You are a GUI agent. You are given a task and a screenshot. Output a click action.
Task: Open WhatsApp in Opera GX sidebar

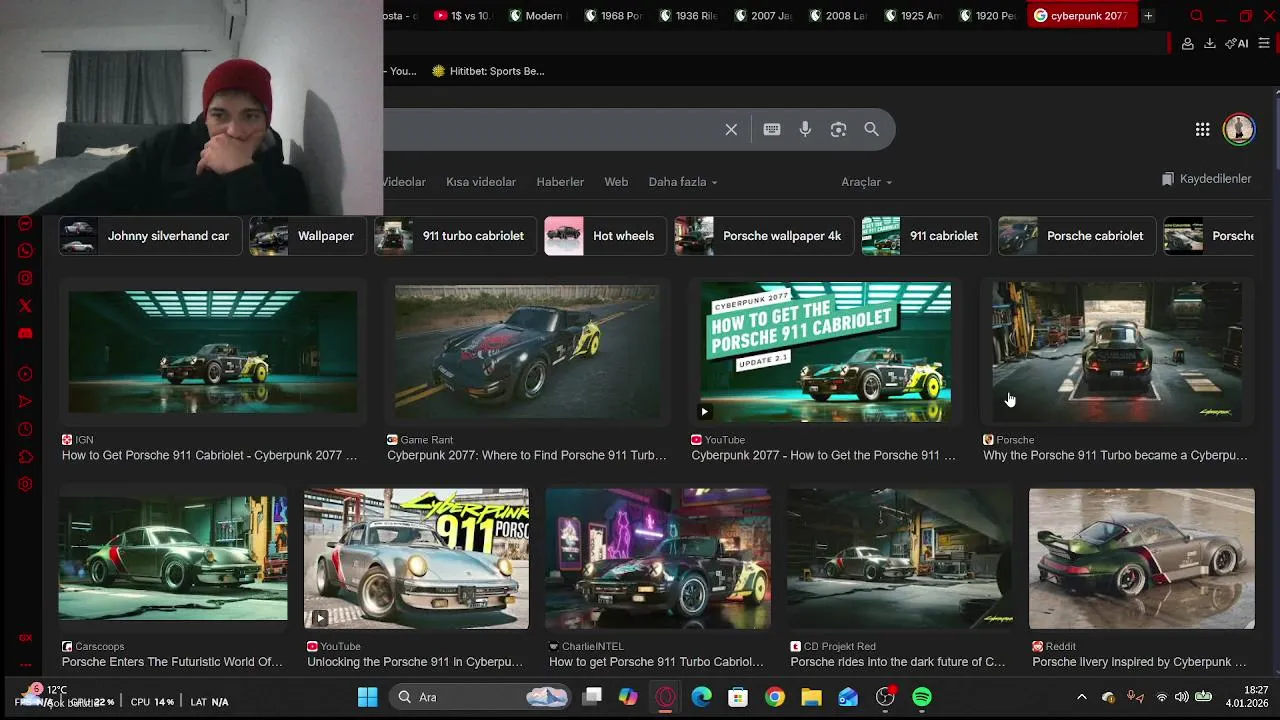(x=25, y=251)
